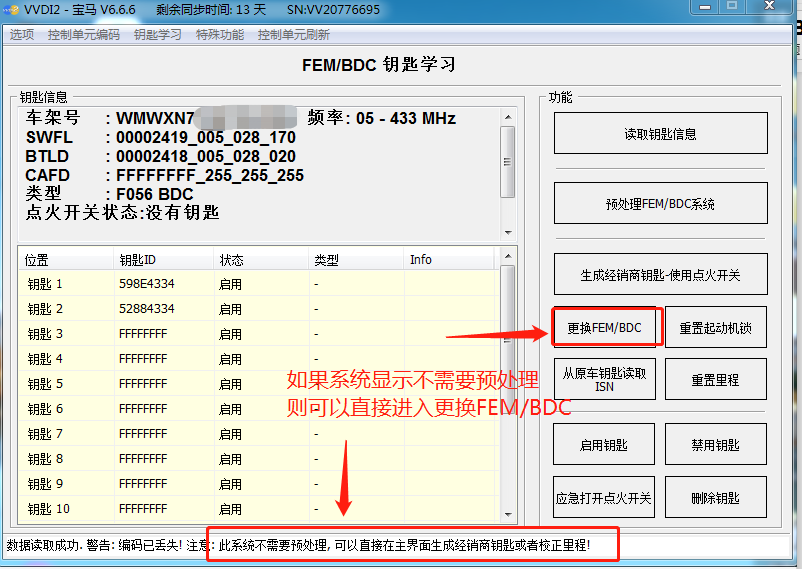Click the 从原车钥匙读取ISN button
Screen dimensions: 802x569
604,379
